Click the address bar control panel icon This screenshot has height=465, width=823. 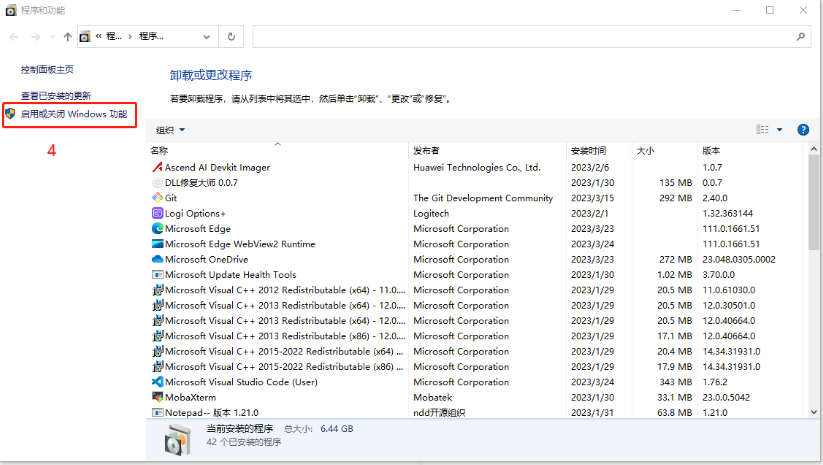85,37
